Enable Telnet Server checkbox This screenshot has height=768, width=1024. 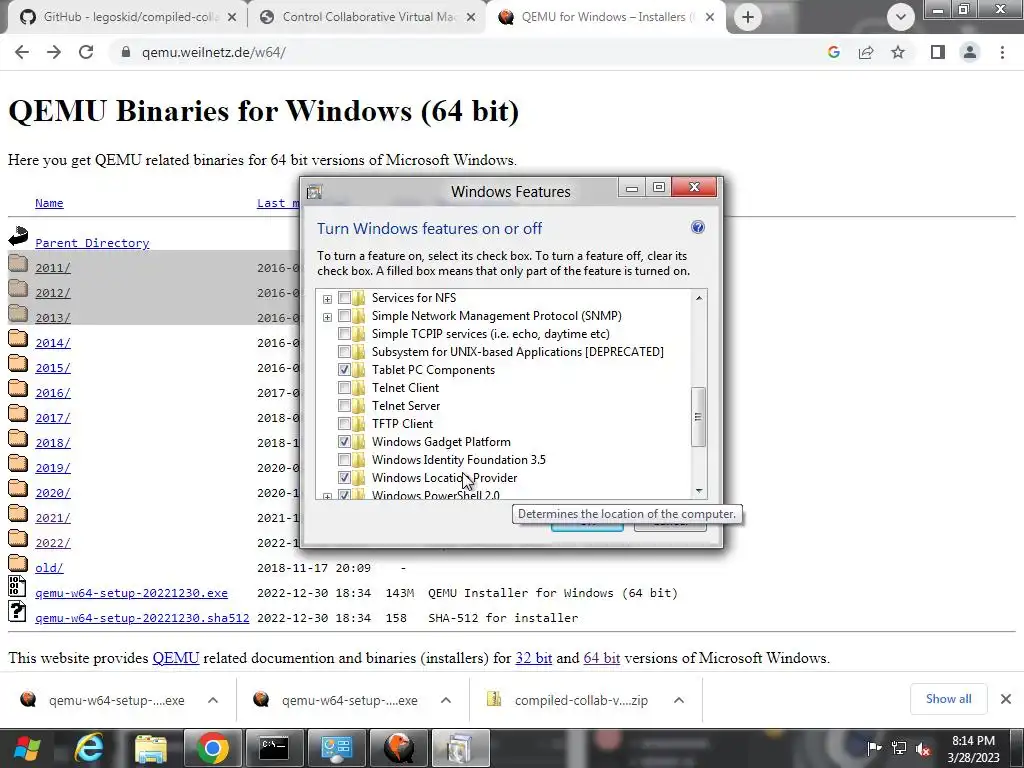(344, 406)
